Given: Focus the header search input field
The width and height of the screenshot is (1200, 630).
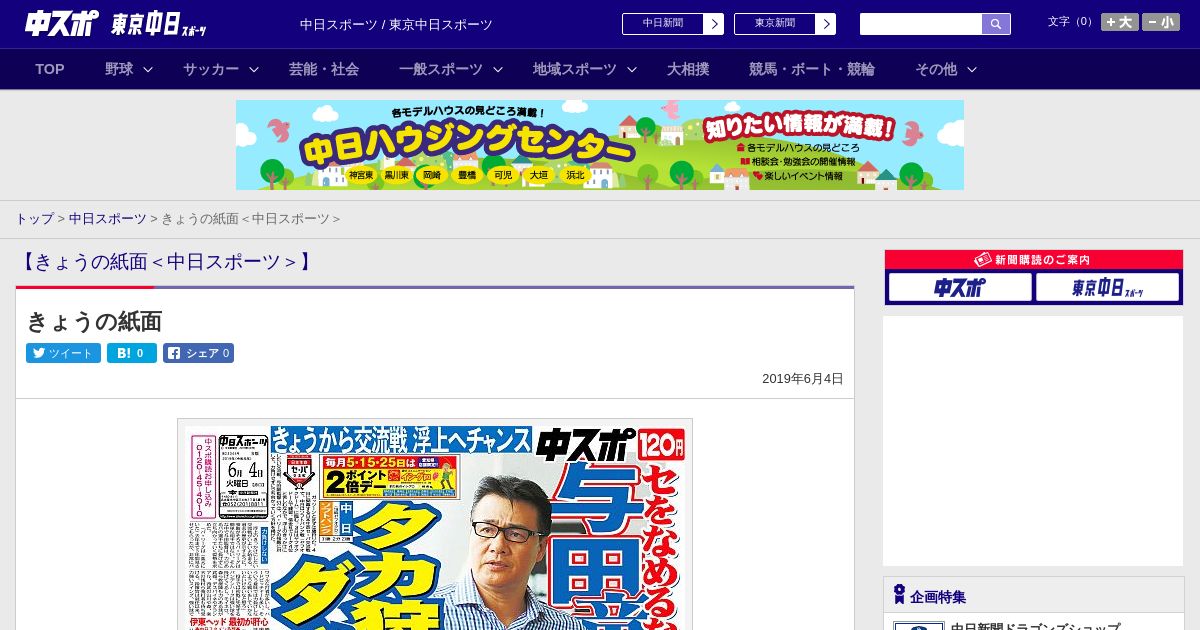Looking at the screenshot, I should tap(921, 24).
